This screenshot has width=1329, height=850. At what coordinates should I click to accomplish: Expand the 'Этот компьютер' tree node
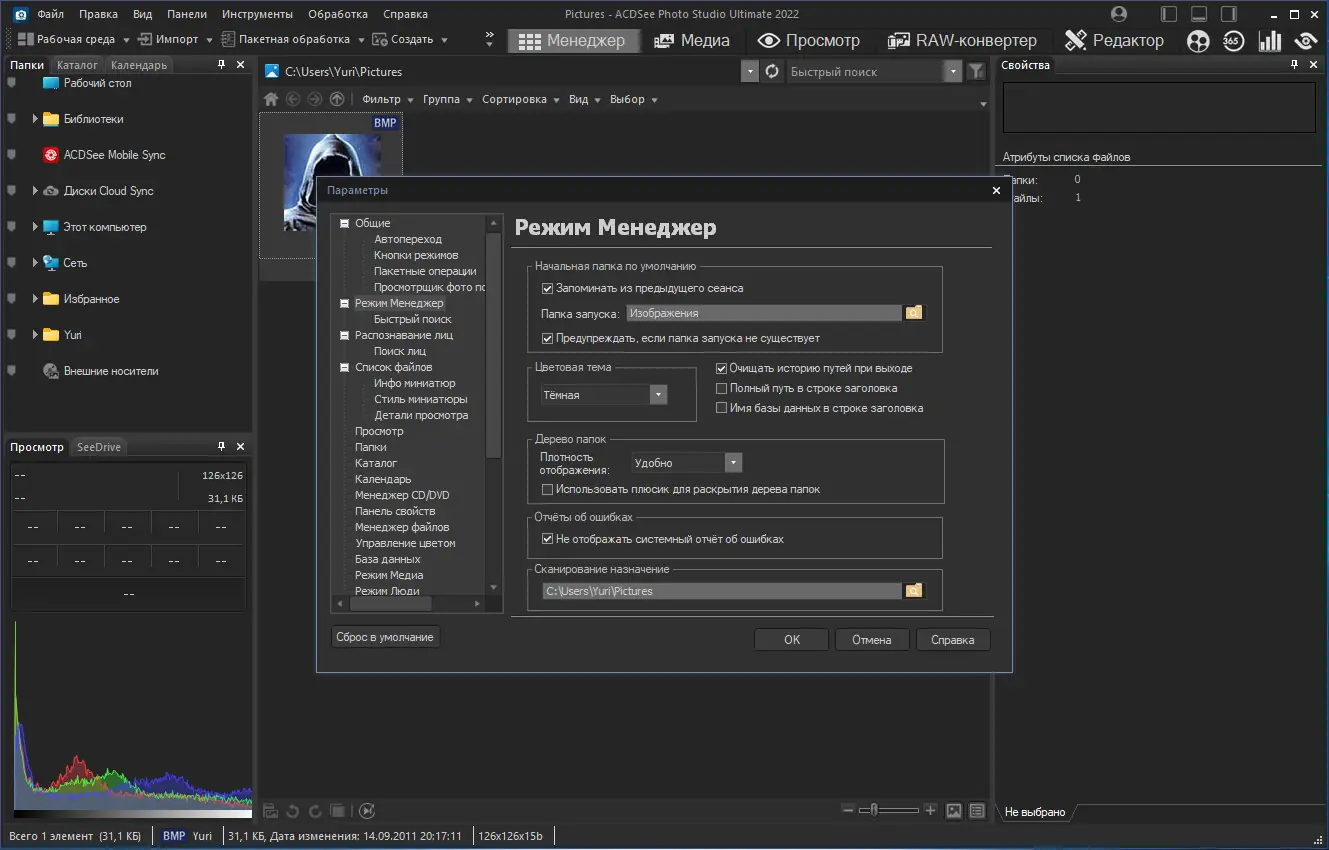[x=35, y=227]
